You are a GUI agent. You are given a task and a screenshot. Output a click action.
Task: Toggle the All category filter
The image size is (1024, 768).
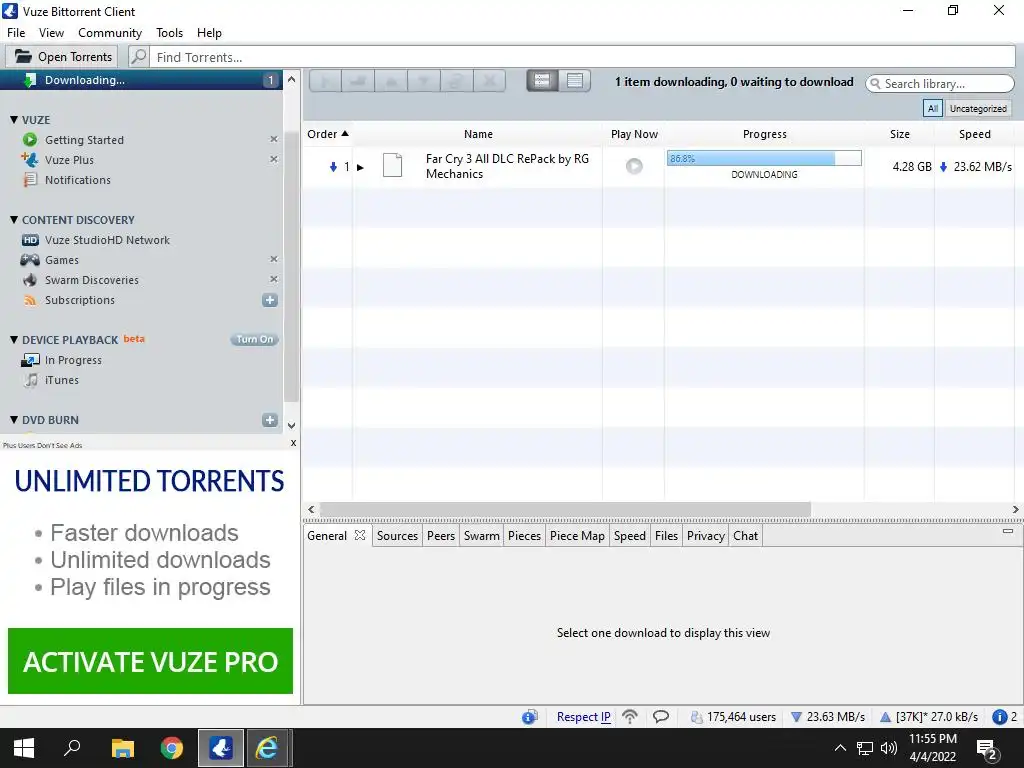[933, 108]
